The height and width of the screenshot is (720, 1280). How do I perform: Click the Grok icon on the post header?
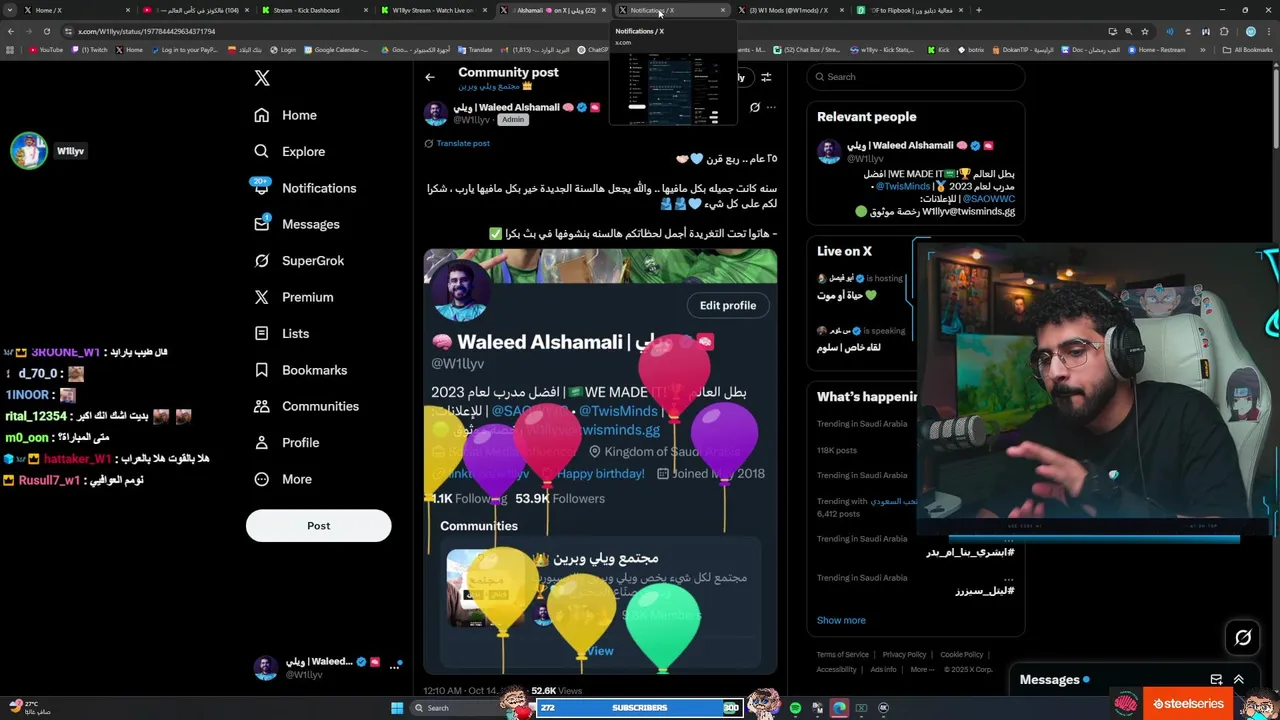[x=755, y=107]
